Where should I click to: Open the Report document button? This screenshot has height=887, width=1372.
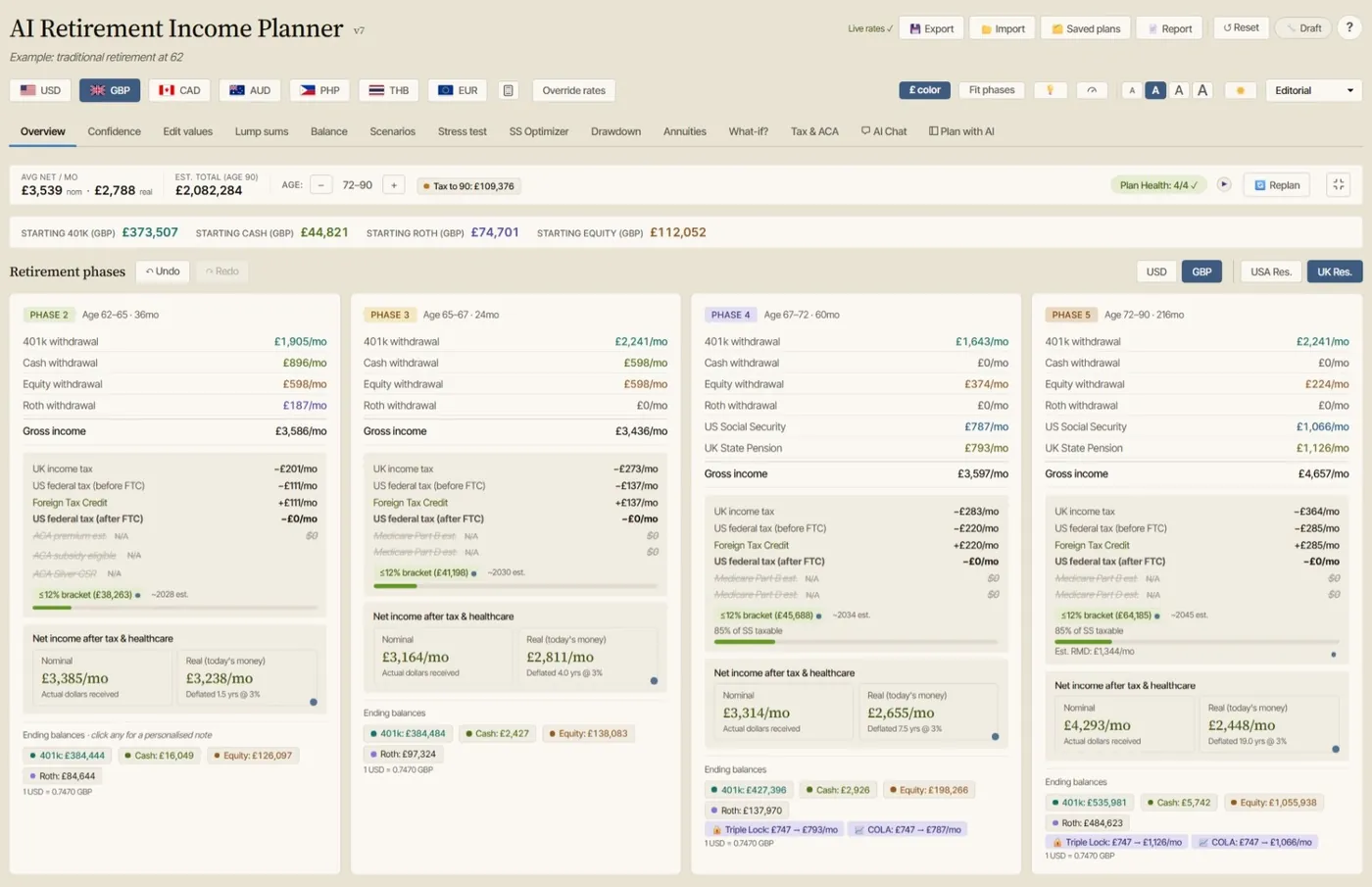(1170, 28)
